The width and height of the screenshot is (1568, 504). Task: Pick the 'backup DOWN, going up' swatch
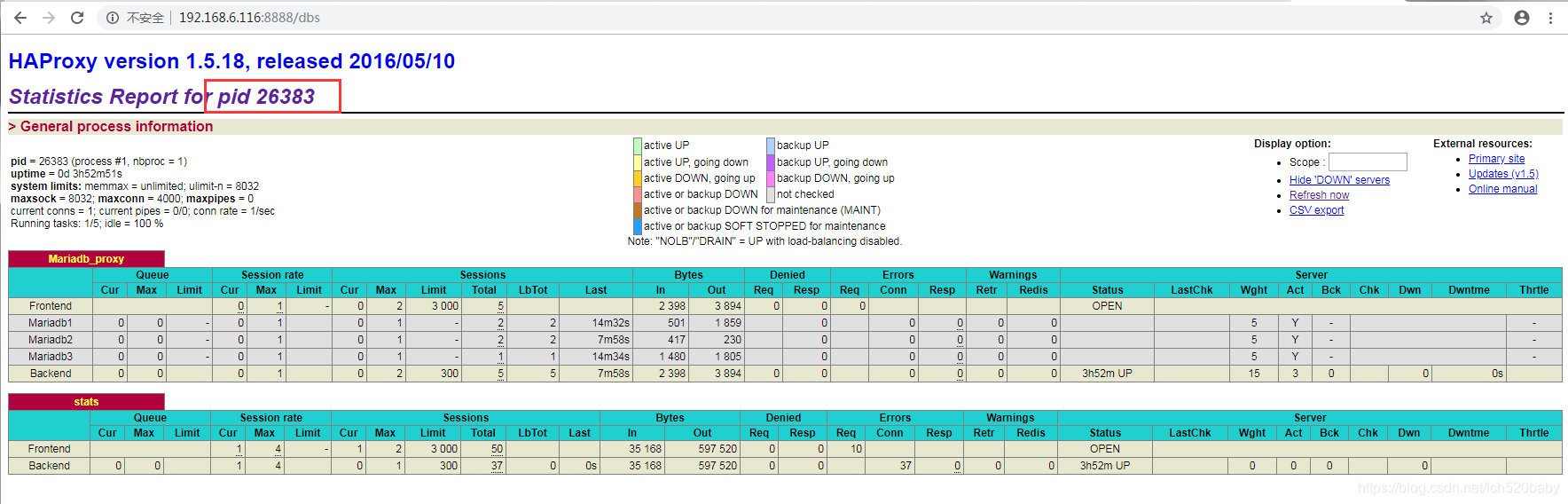(771, 178)
